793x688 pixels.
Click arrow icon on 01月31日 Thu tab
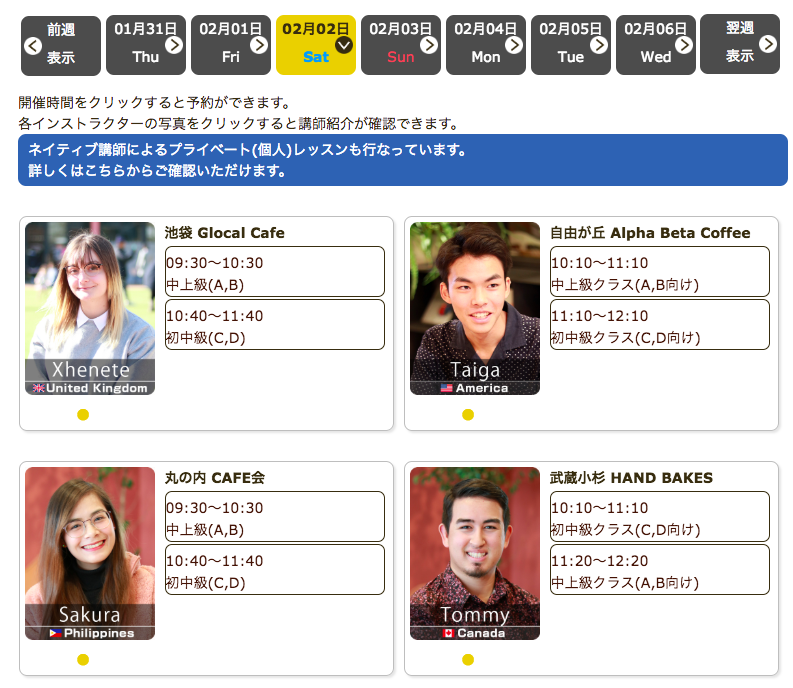(x=174, y=45)
